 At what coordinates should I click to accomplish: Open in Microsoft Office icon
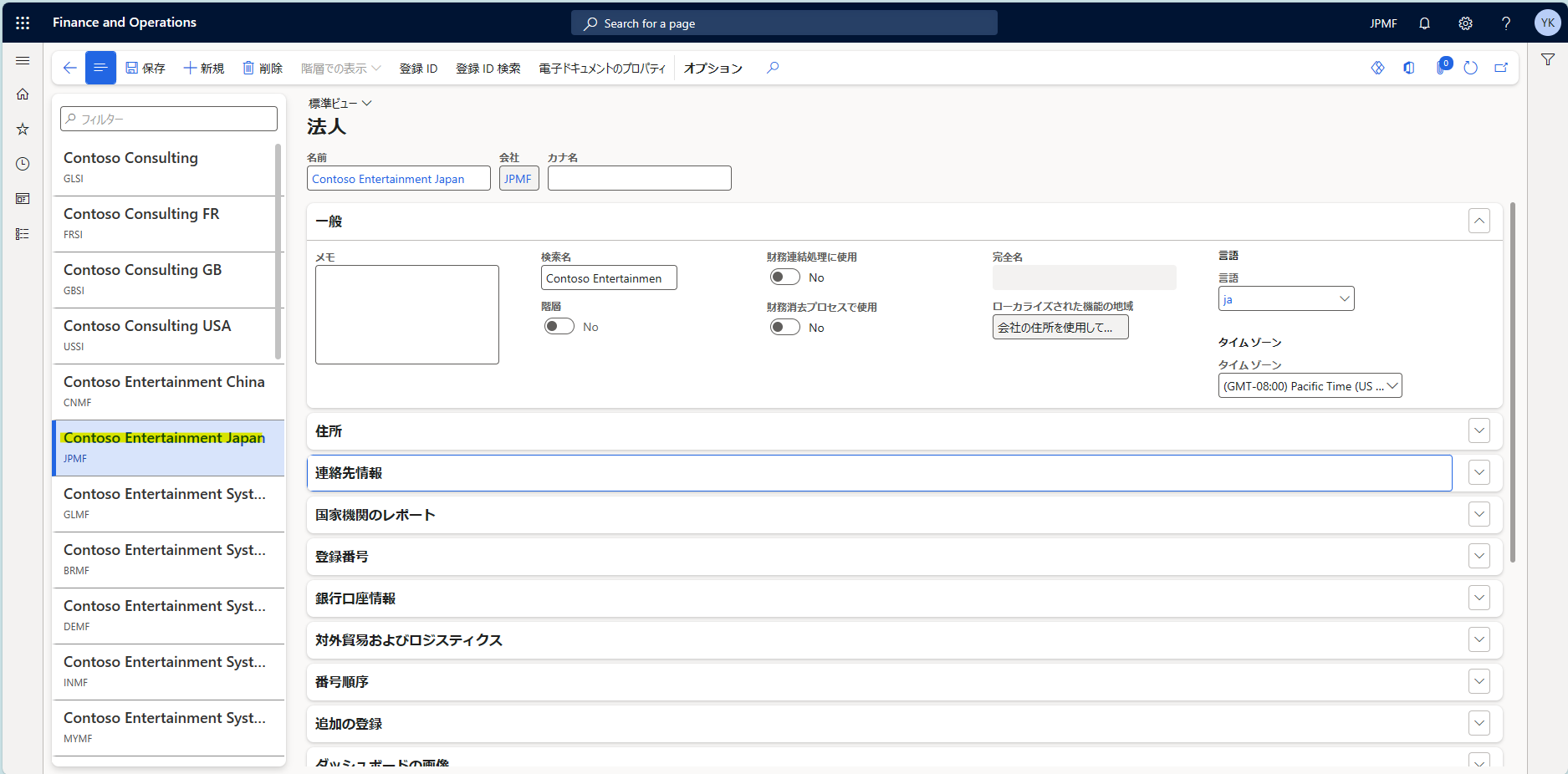pos(1409,68)
